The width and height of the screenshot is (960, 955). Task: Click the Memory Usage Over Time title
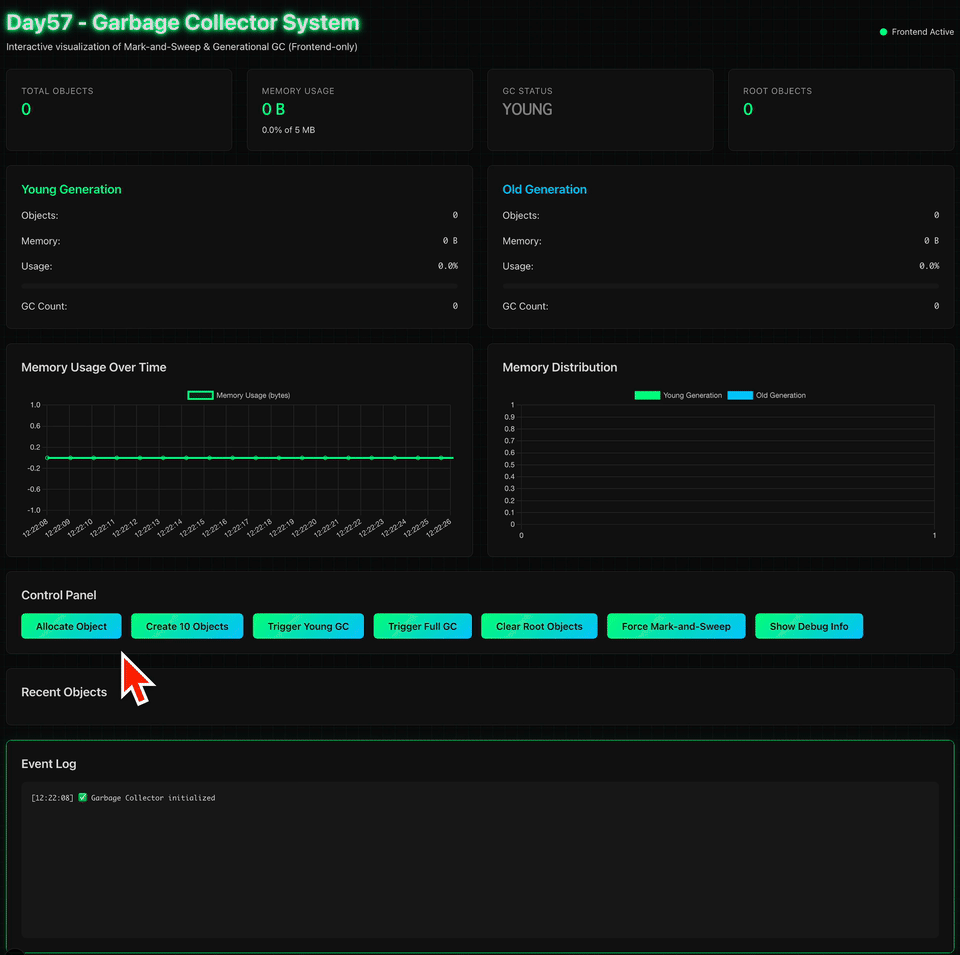click(x=94, y=367)
